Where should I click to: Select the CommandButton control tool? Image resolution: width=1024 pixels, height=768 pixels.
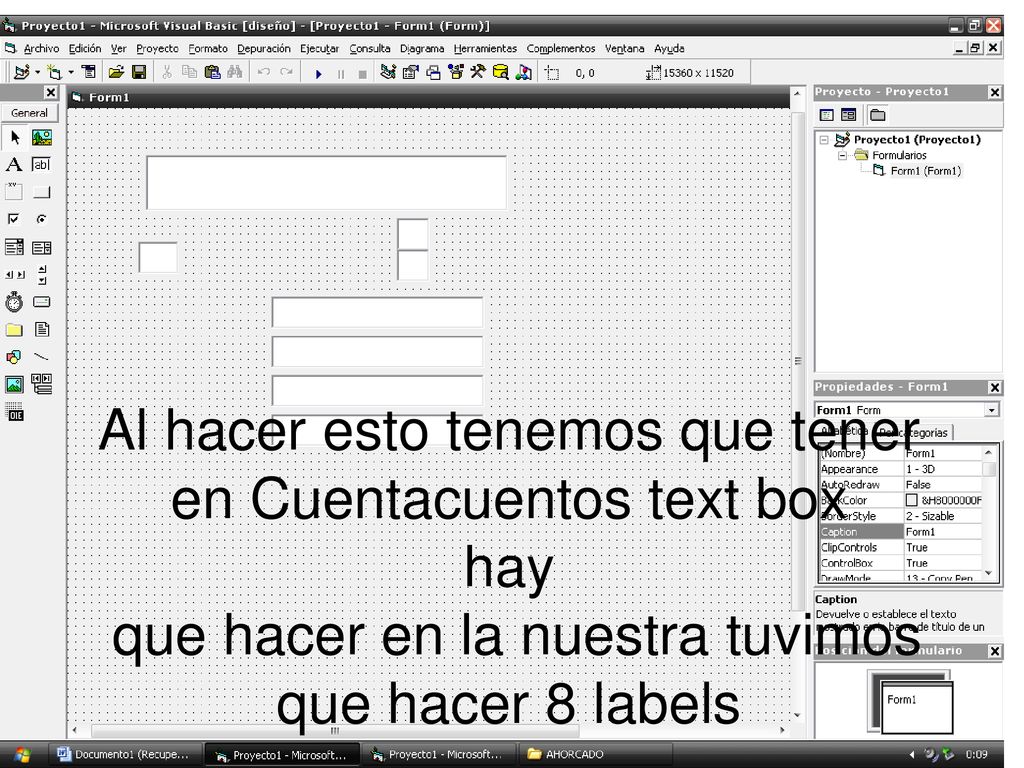pos(42,192)
